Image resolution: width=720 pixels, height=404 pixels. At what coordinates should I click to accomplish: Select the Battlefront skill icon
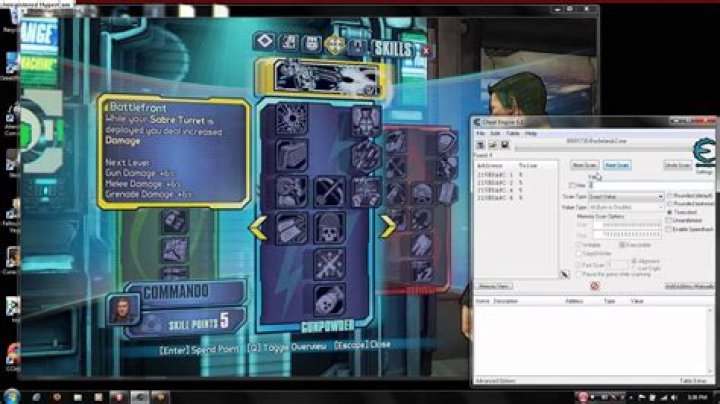point(366,192)
